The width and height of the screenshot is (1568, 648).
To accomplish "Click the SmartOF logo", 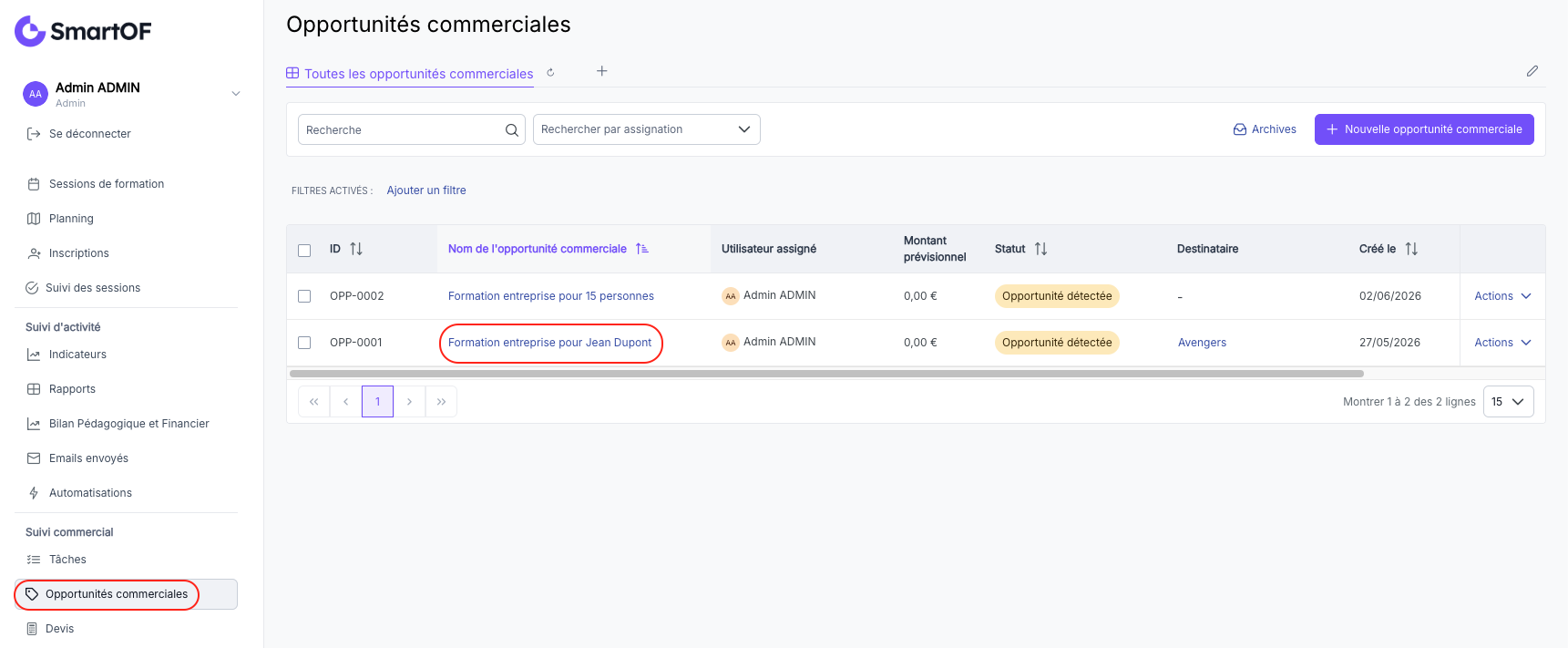I will tap(83, 31).
